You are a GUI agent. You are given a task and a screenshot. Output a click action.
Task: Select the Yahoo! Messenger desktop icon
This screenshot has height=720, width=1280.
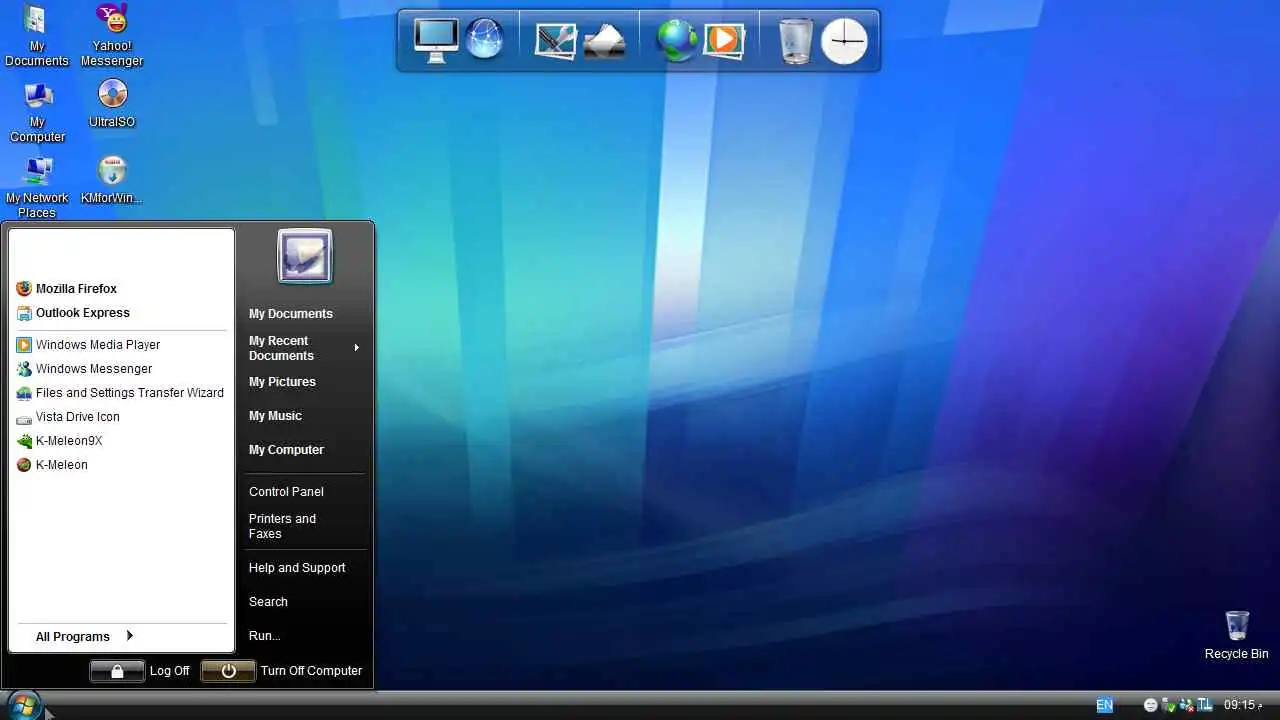[112, 36]
